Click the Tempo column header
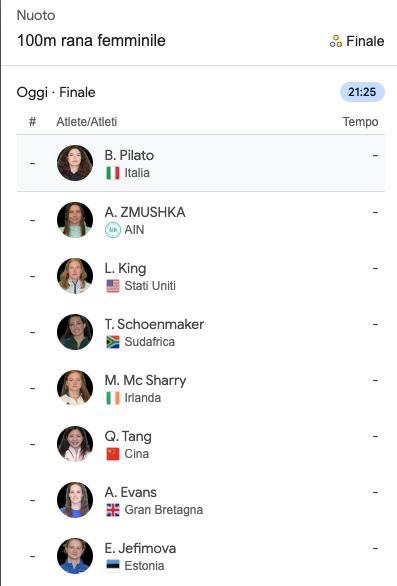The height and width of the screenshot is (586, 397). [x=360, y=122]
